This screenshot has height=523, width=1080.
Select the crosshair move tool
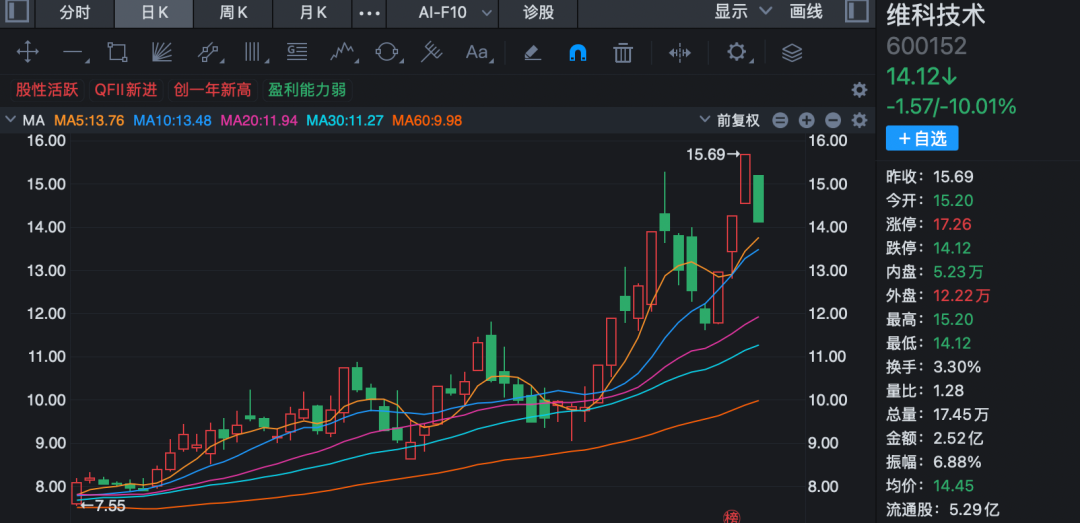click(27, 52)
